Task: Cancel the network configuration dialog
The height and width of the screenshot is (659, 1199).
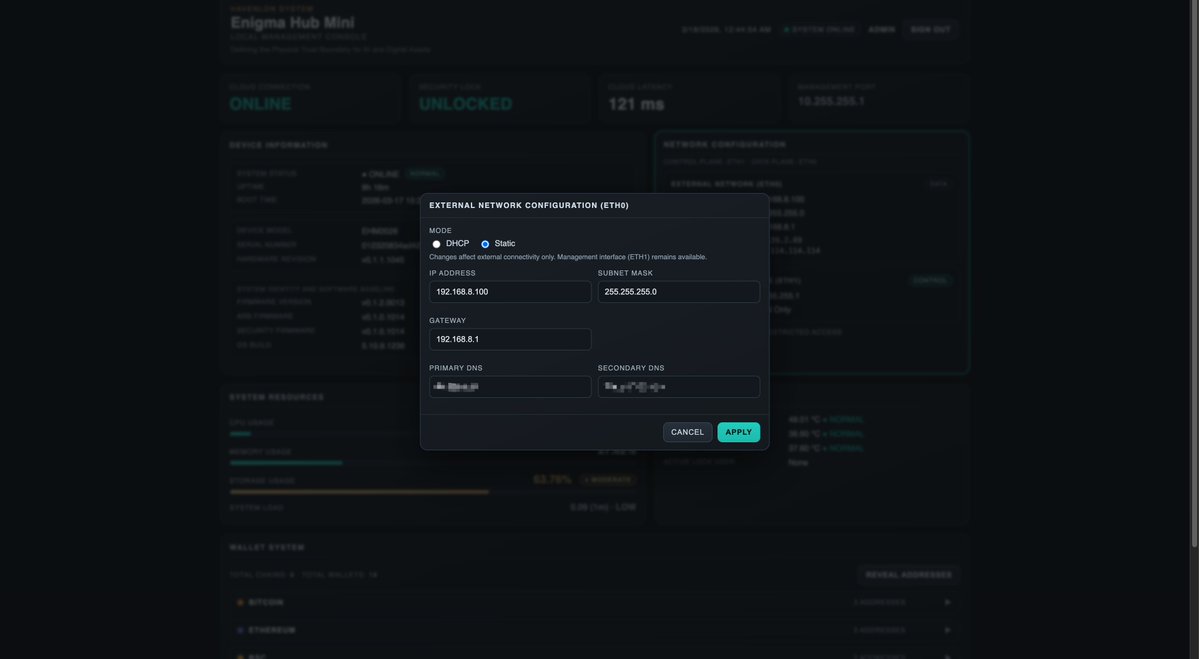Action: pos(687,432)
